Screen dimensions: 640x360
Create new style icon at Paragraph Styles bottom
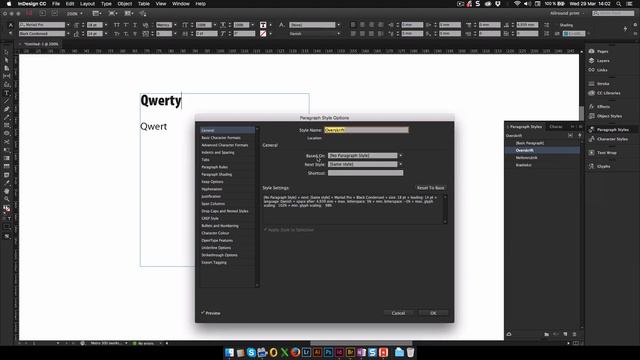(565, 334)
